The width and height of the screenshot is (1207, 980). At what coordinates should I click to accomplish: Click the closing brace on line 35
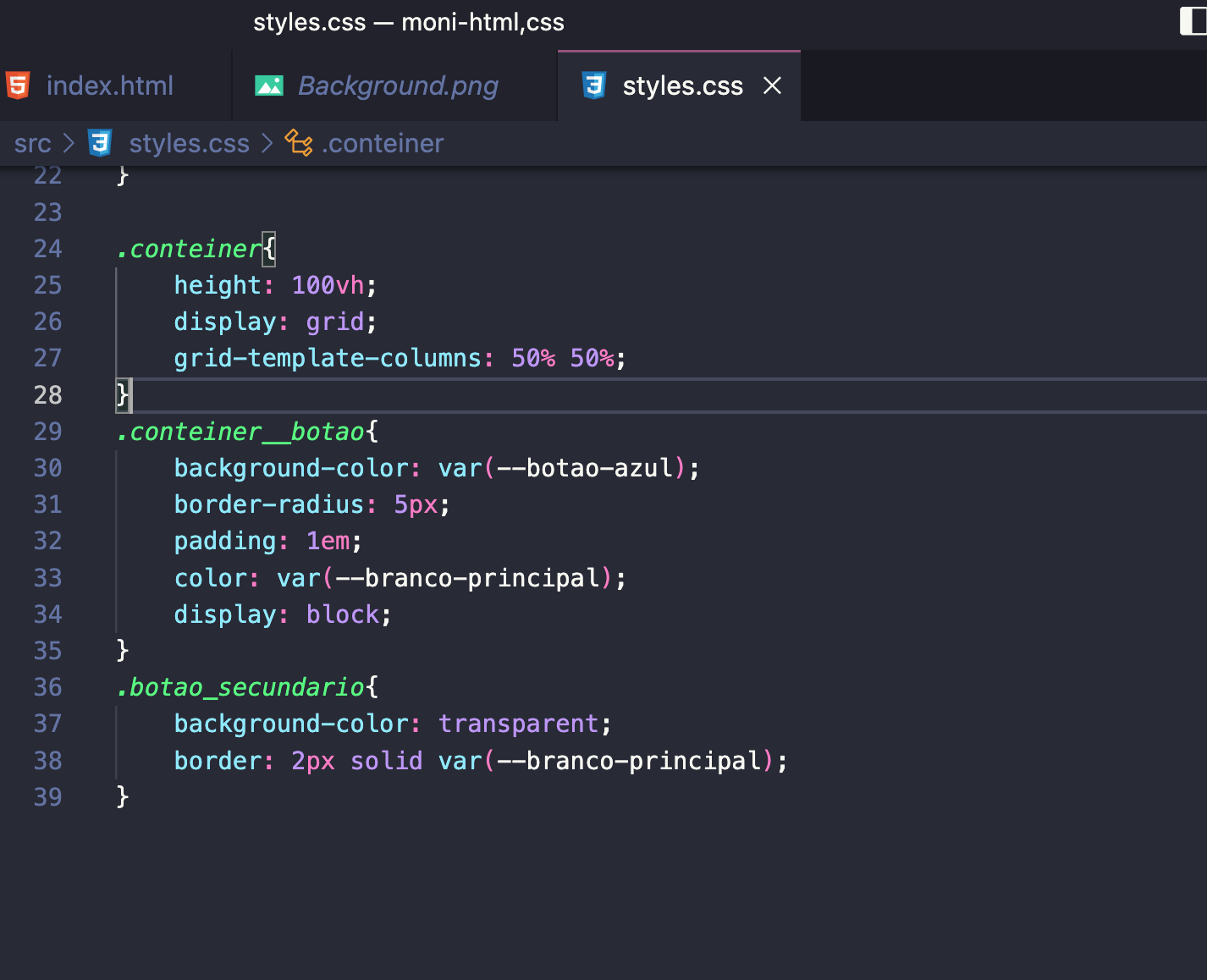[123, 651]
